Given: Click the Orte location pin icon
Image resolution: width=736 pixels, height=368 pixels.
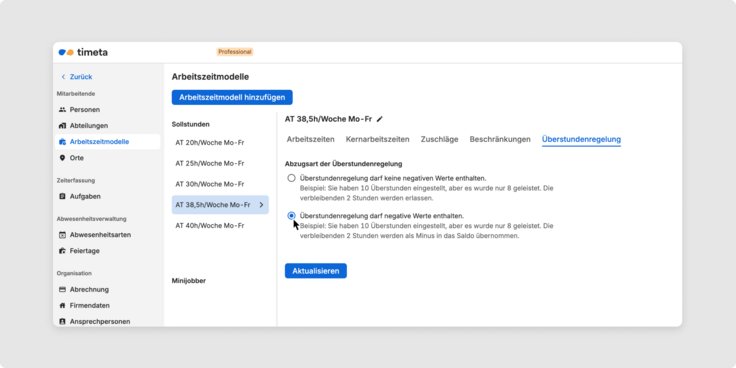Looking at the screenshot, I should 62,158.
